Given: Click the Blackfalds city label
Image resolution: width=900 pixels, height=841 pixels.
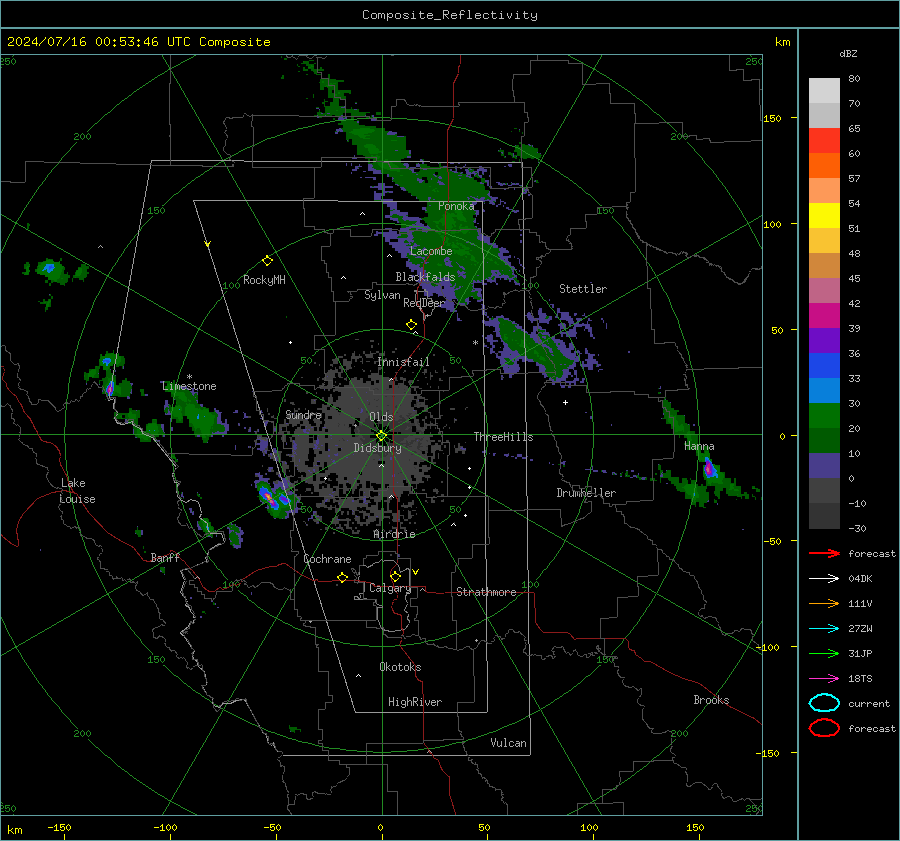Looking at the screenshot, I should coord(425,277).
